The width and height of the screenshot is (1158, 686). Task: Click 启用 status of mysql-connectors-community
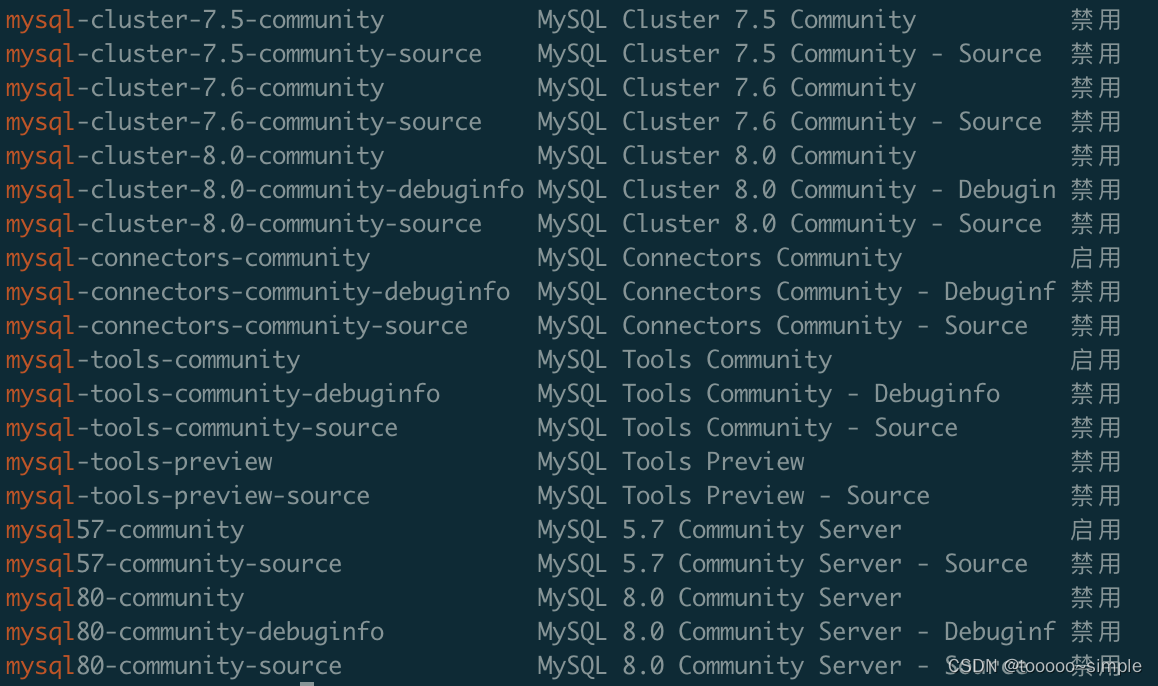[1096, 258]
